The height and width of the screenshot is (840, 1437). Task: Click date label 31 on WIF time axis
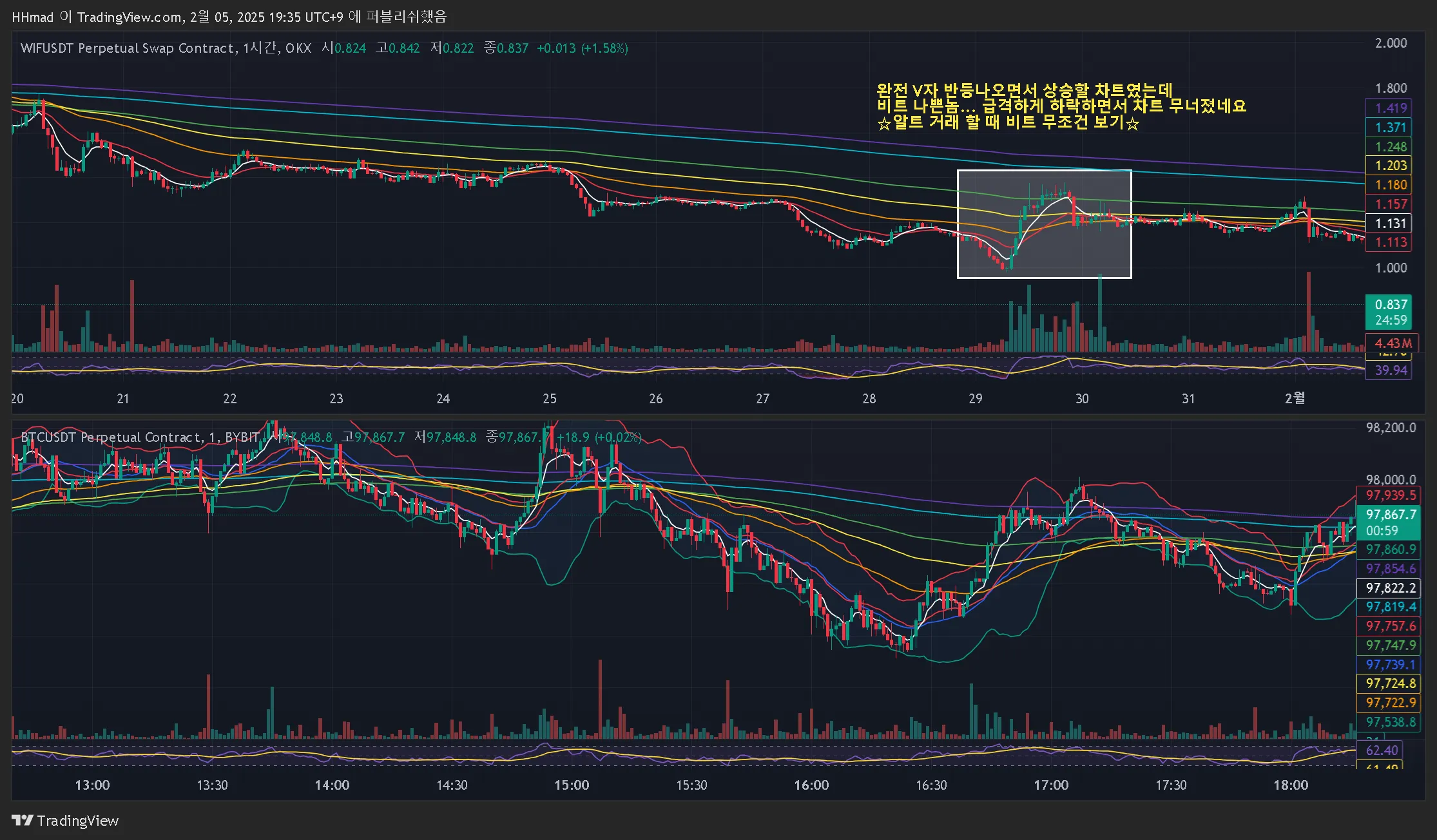tap(1188, 399)
